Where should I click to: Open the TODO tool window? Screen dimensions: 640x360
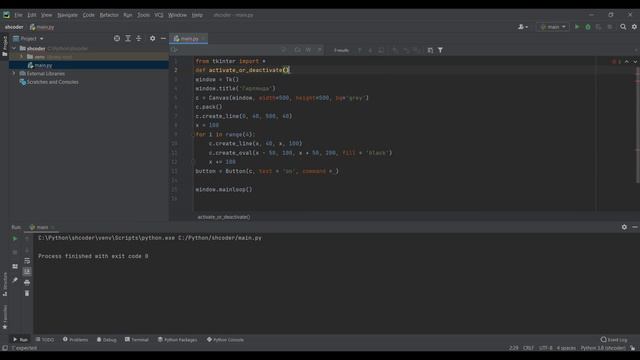[x=45, y=340]
